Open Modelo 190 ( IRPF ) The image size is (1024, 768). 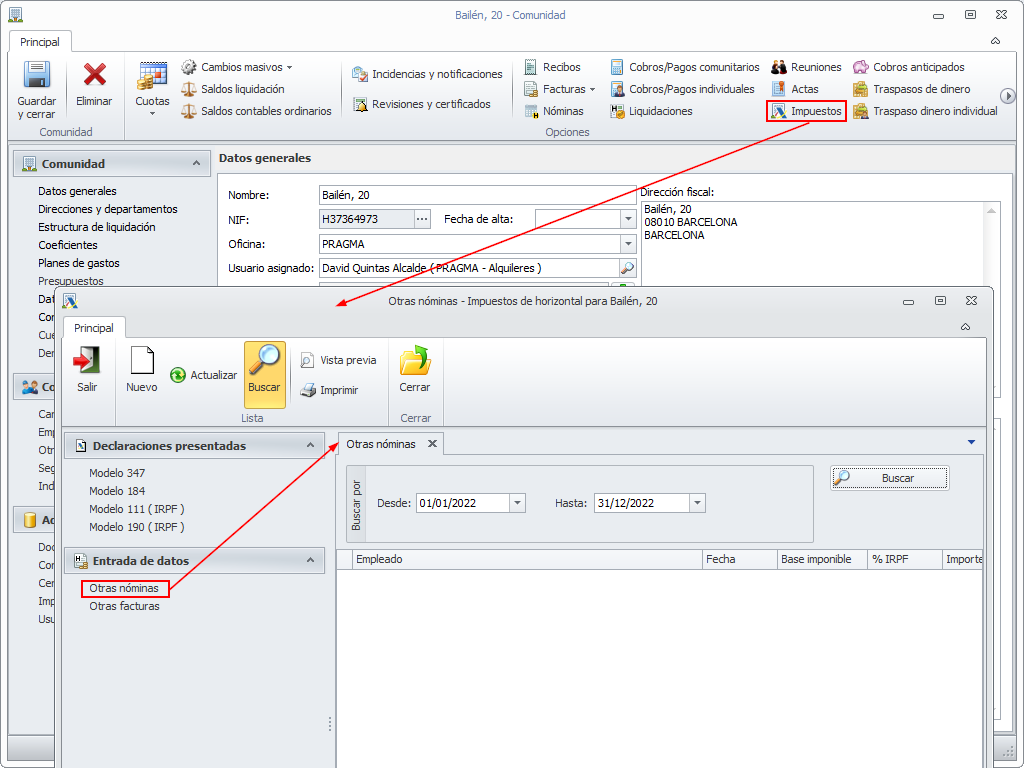[136, 527]
